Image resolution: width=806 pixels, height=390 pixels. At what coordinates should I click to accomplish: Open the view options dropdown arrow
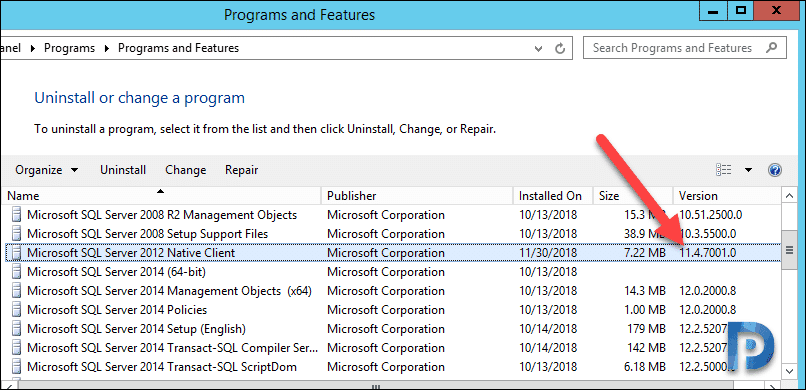coord(748,170)
